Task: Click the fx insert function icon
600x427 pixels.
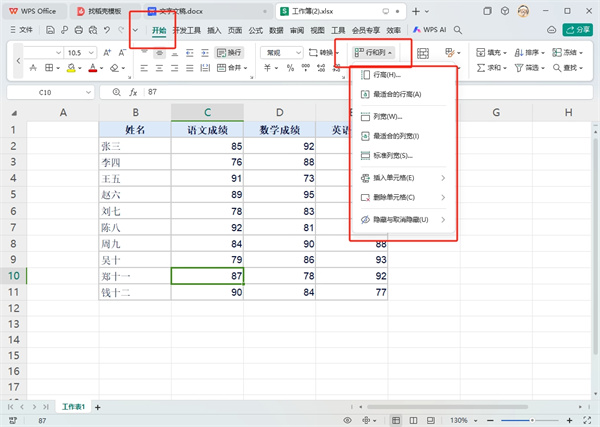Action: coord(132,92)
